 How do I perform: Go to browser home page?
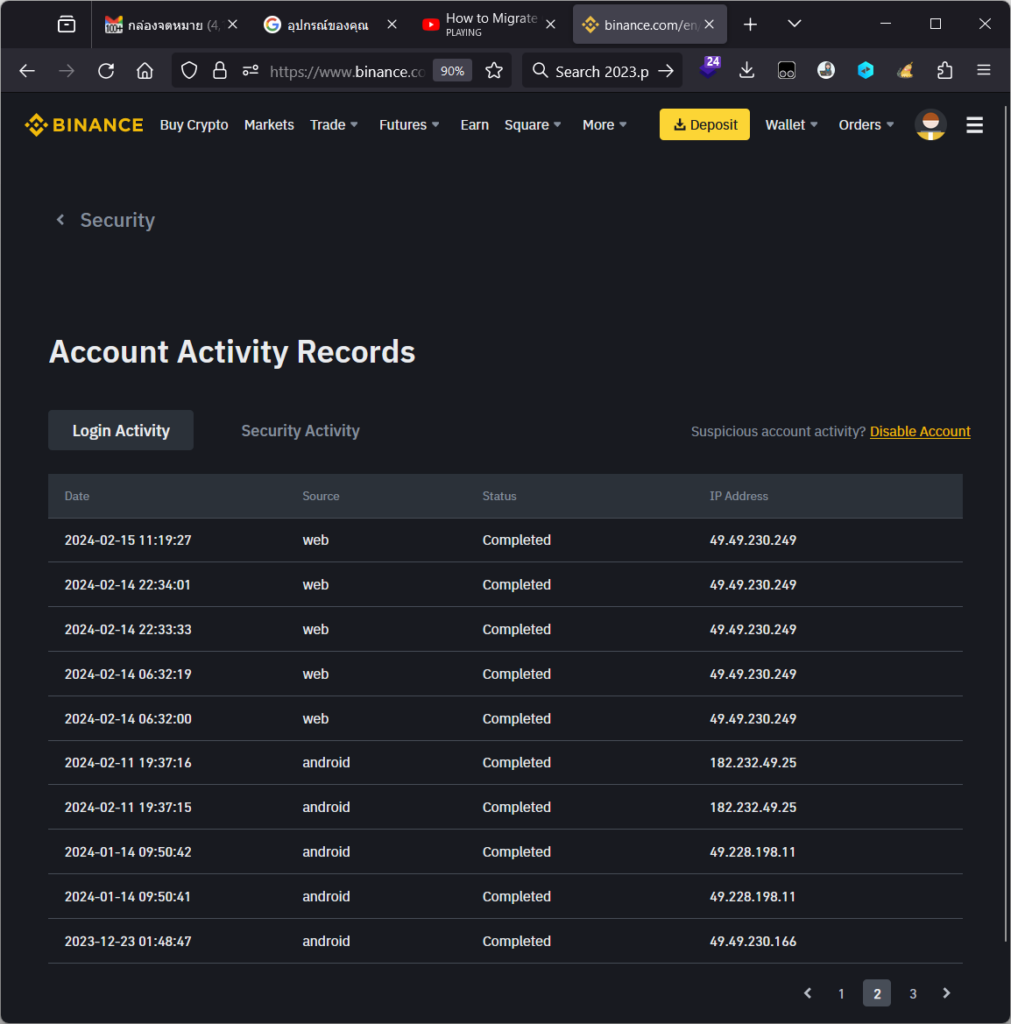pyautogui.click(x=145, y=71)
